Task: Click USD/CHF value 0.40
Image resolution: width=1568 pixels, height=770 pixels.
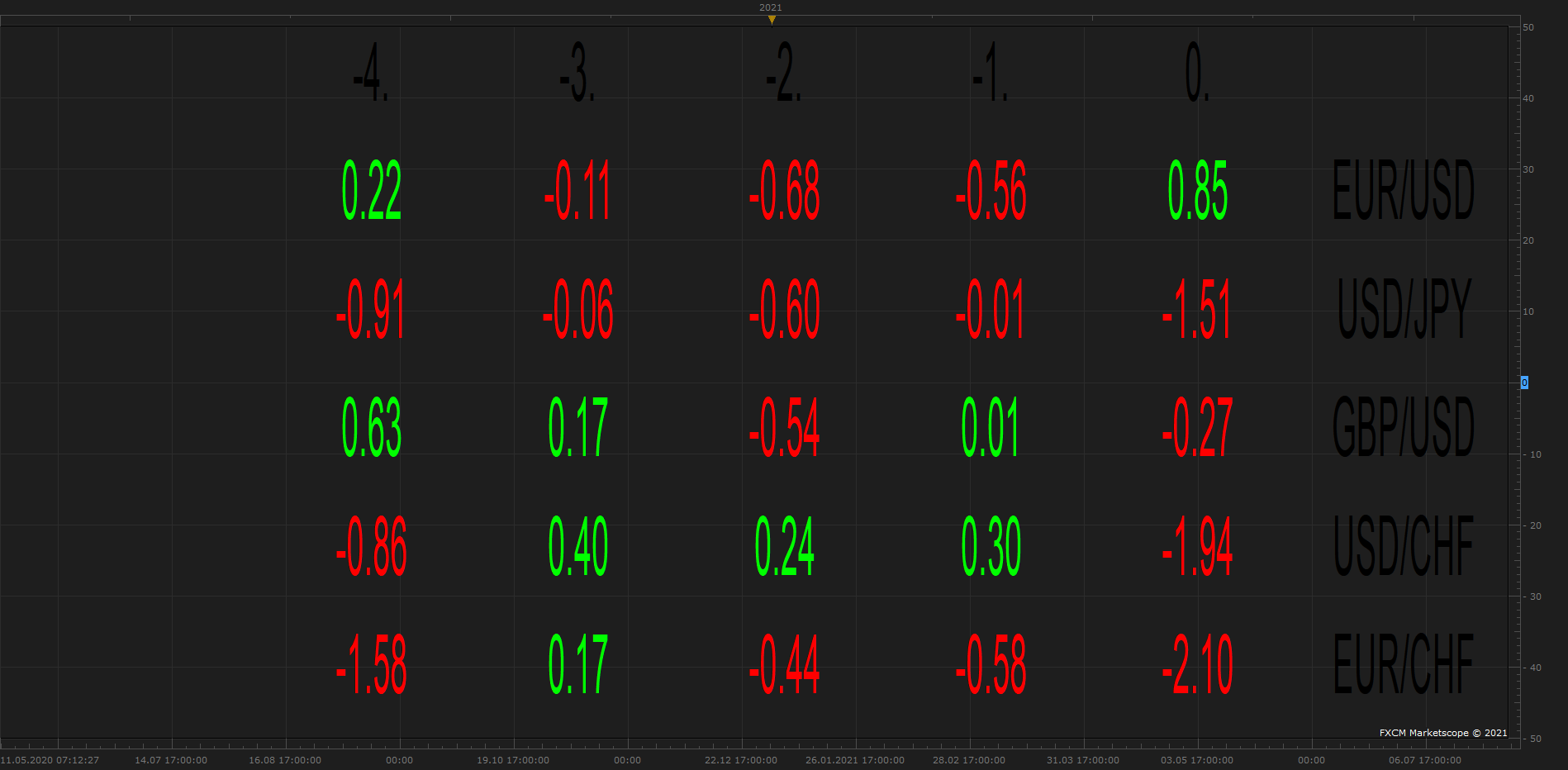Action: tap(578, 546)
